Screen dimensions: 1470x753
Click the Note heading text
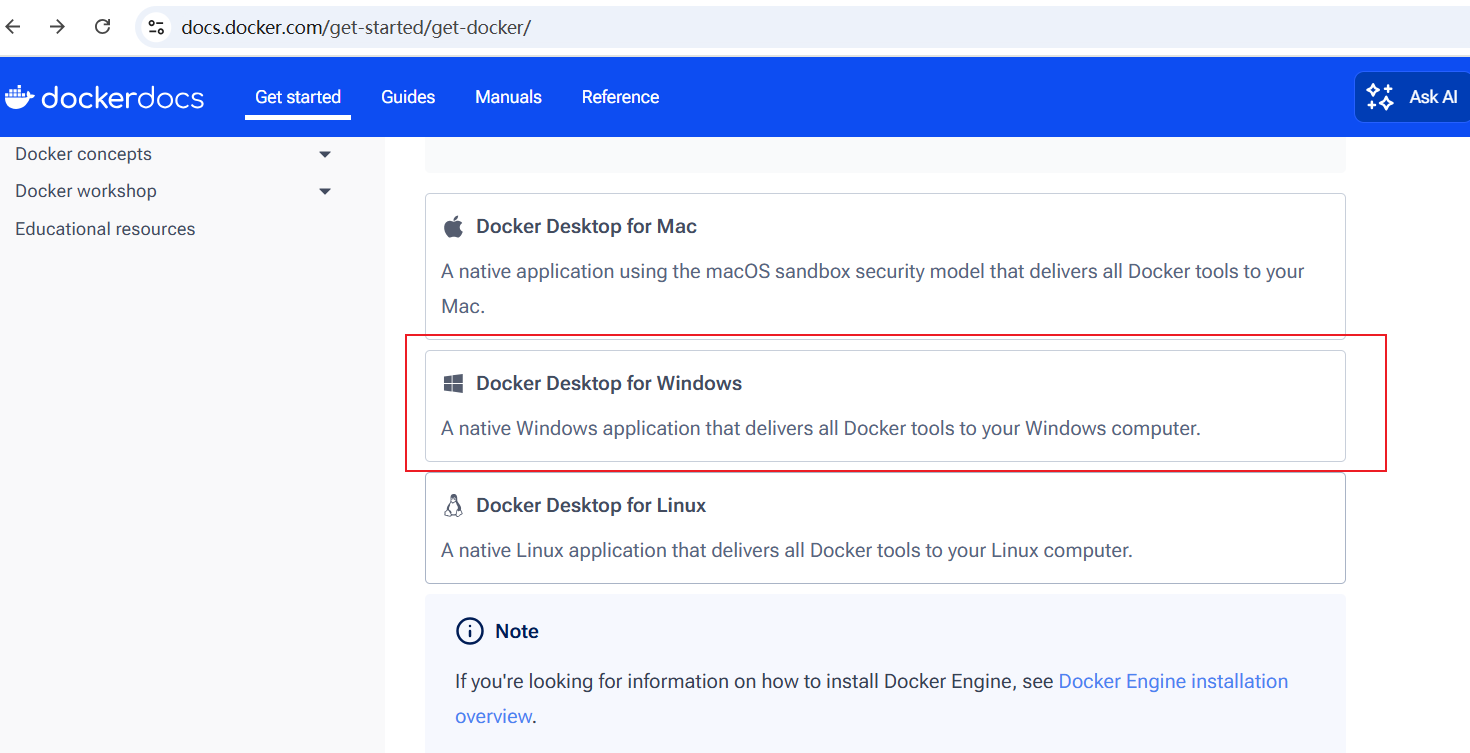coord(517,631)
